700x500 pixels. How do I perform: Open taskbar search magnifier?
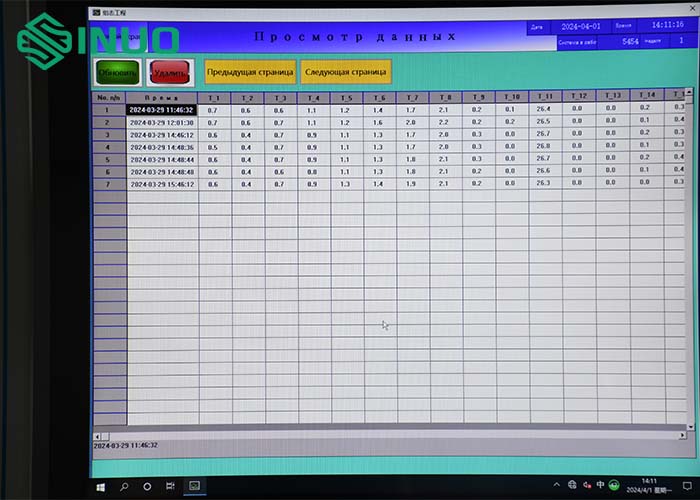124,487
